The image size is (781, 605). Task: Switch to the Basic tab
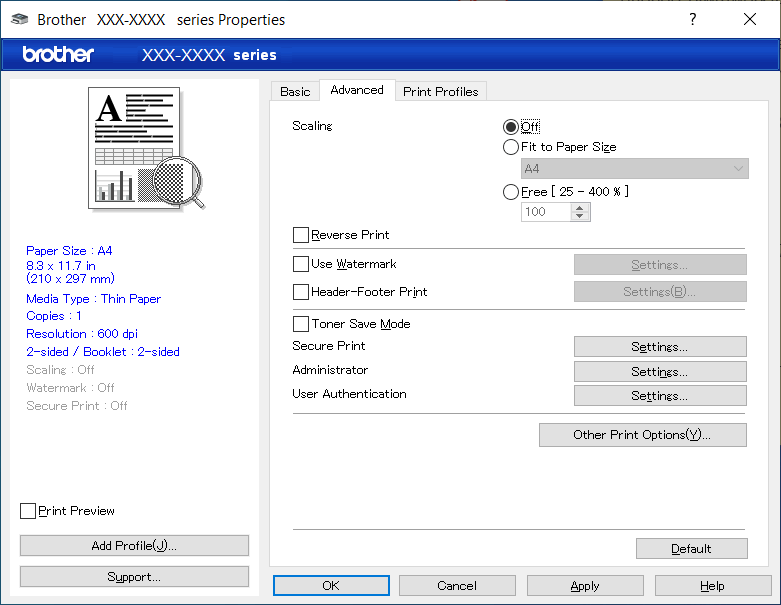pyautogui.click(x=295, y=92)
